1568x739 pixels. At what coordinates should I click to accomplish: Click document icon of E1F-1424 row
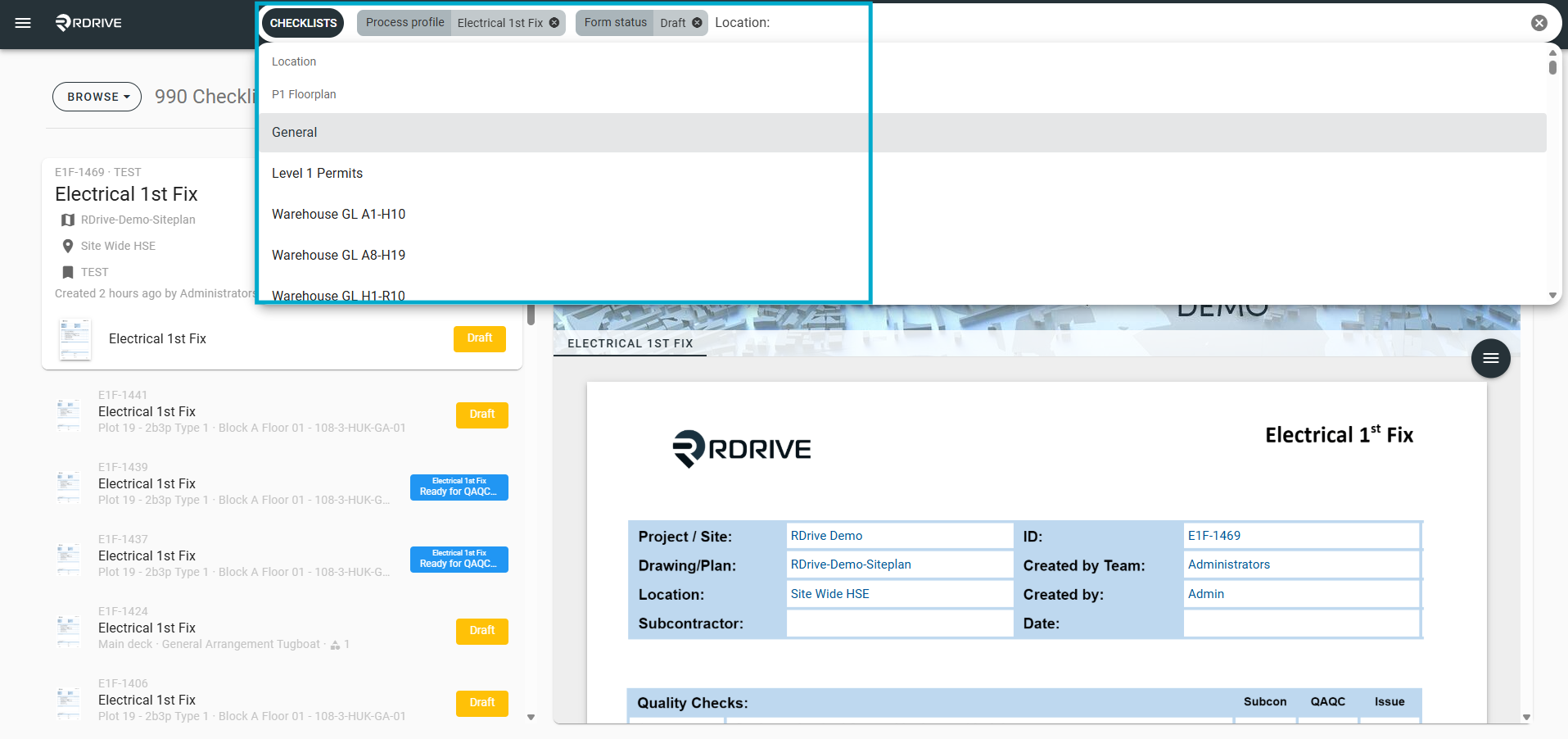coord(69,630)
